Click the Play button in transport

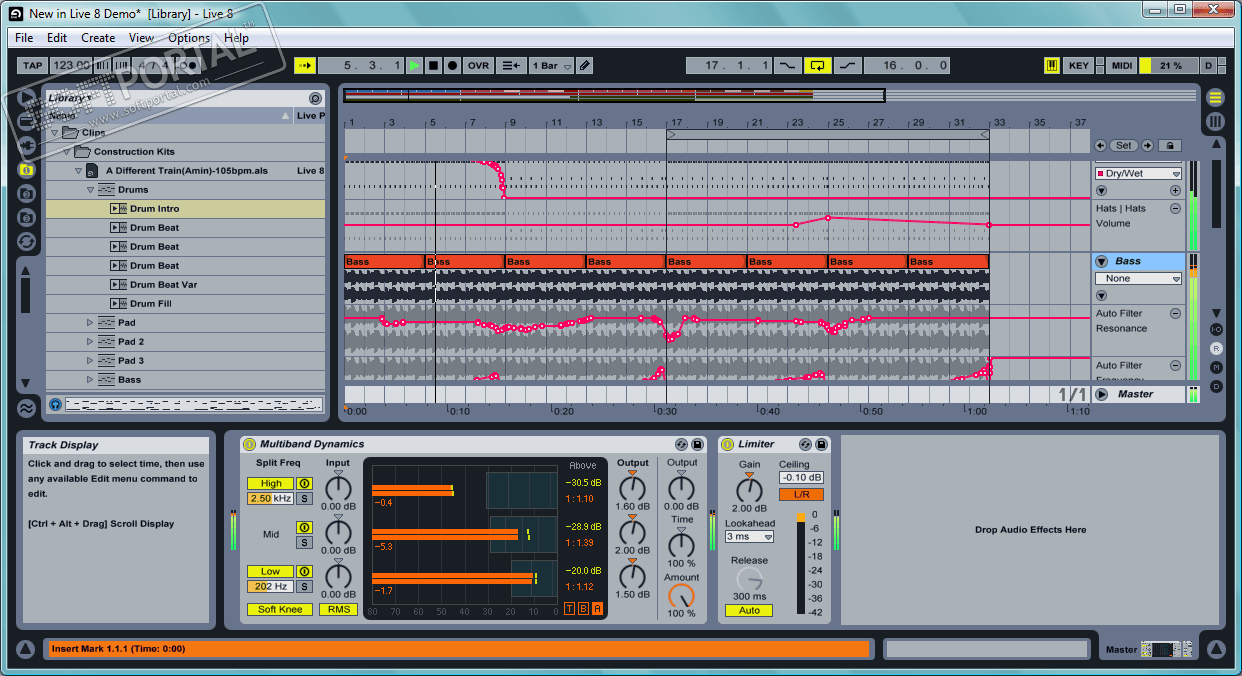pos(414,65)
